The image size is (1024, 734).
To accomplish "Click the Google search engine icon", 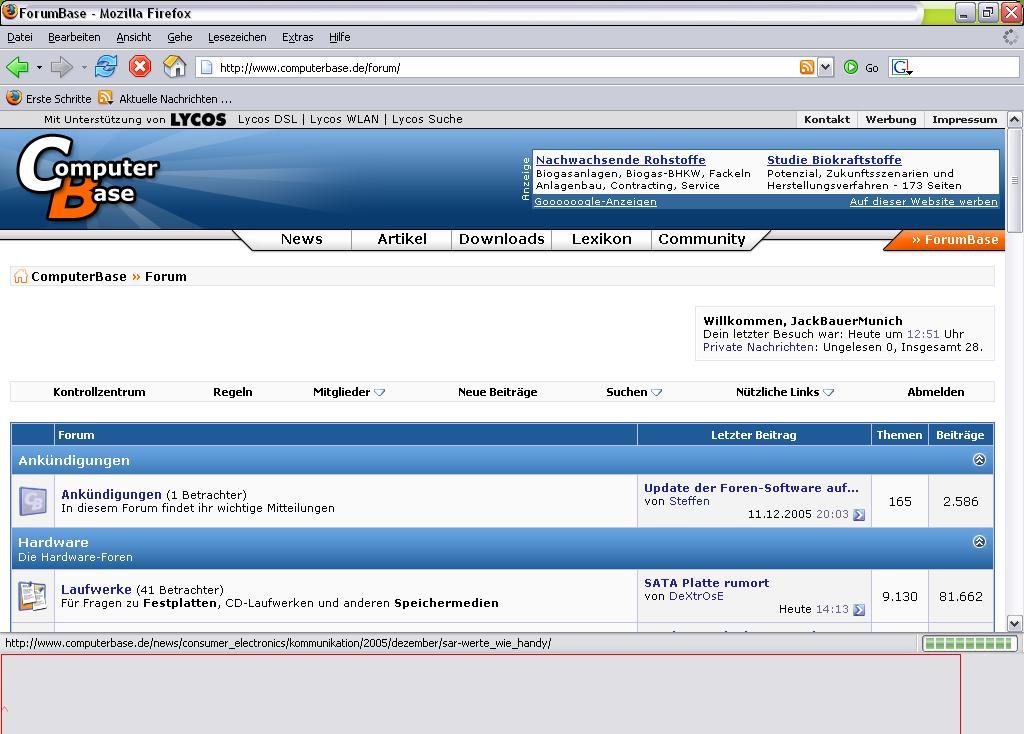I will click(x=901, y=67).
